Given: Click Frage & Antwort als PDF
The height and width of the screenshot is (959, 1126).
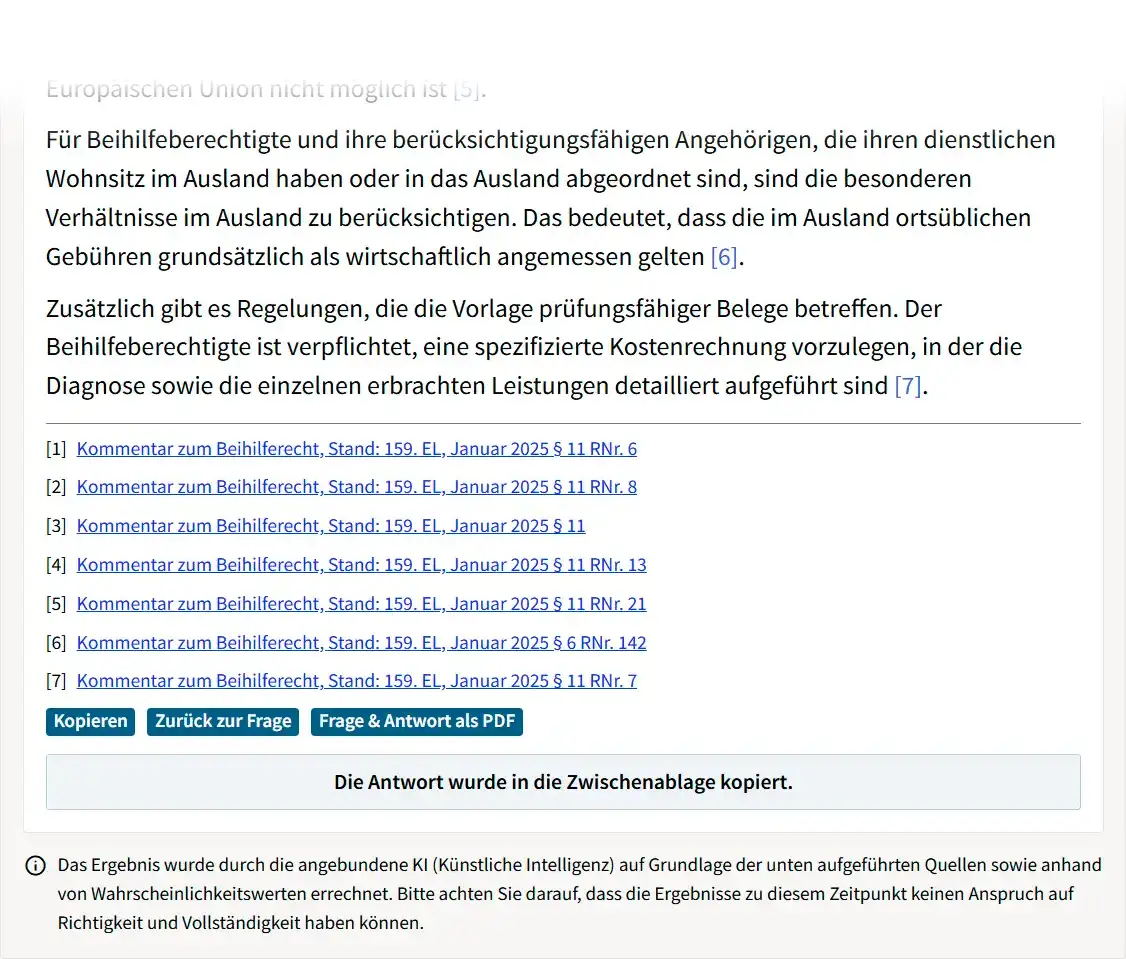Looking at the screenshot, I should [x=416, y=721].
